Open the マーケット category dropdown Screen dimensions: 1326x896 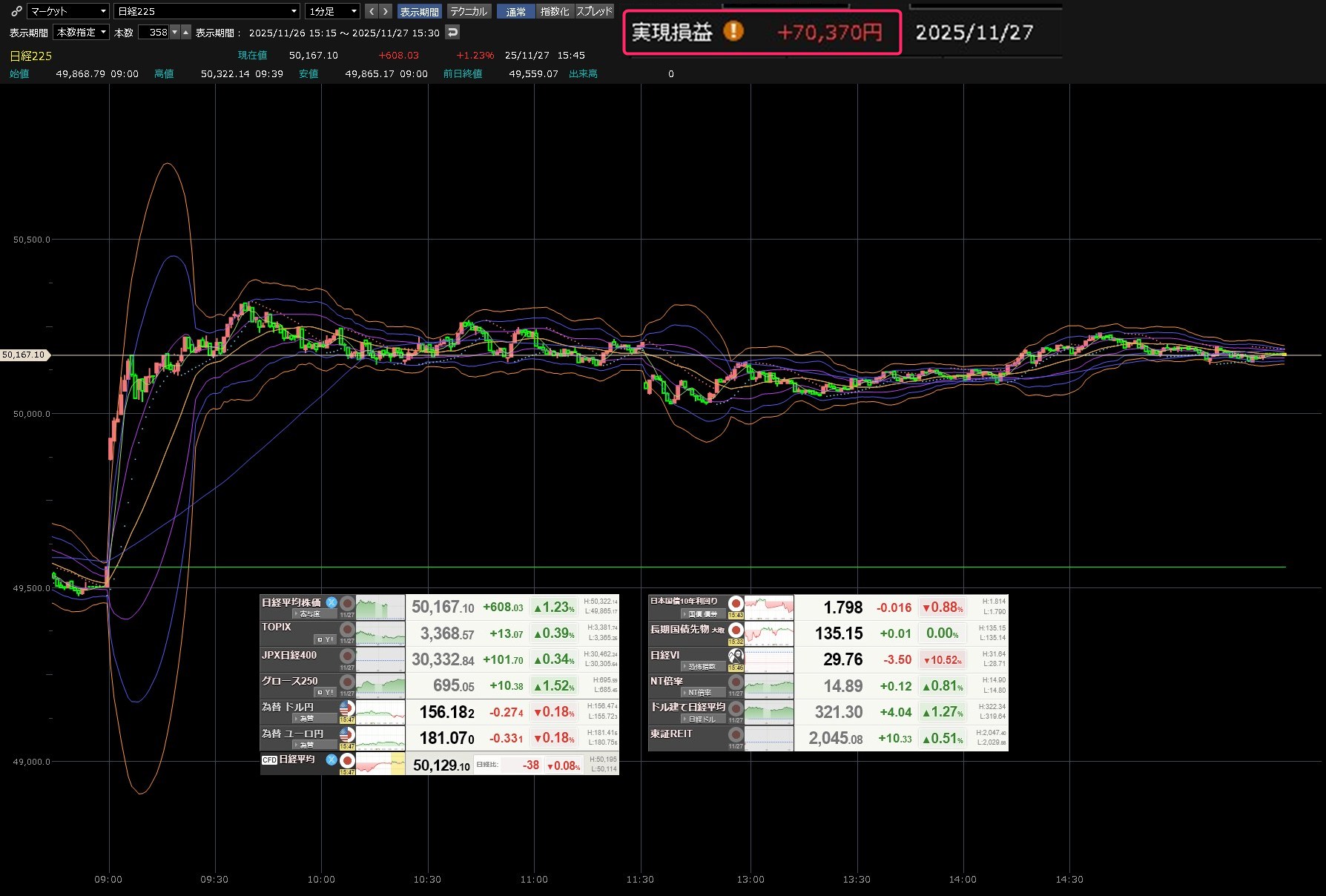[68, 11]
